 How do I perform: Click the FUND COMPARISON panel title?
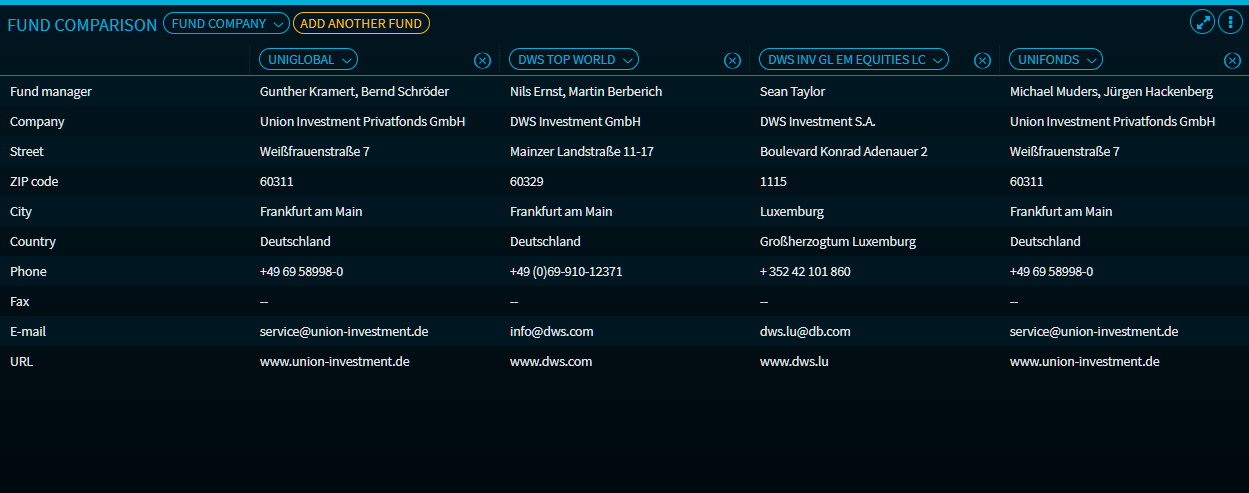point(82,25)
